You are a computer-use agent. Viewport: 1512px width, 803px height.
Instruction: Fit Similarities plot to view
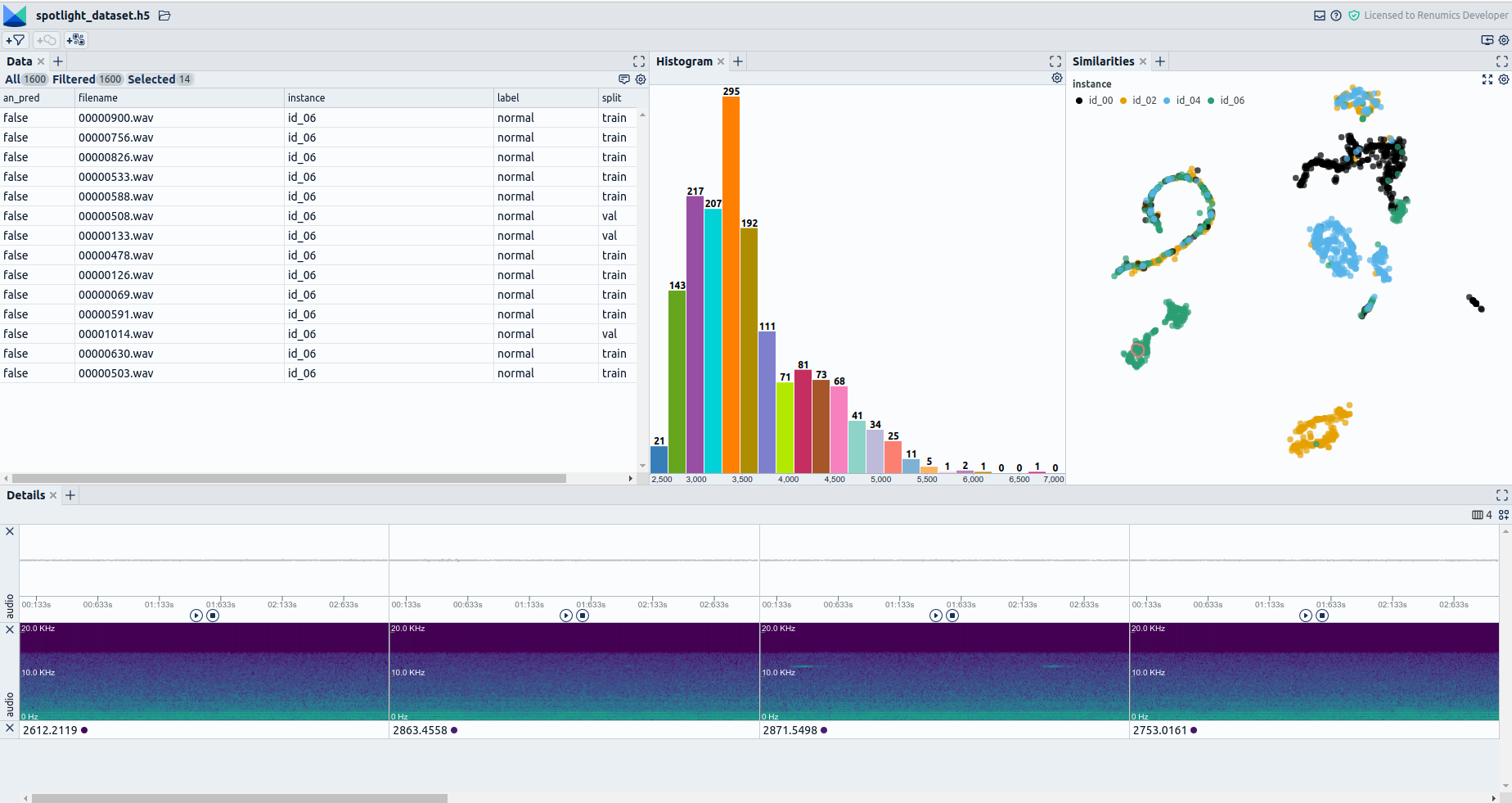point(1487,79)
